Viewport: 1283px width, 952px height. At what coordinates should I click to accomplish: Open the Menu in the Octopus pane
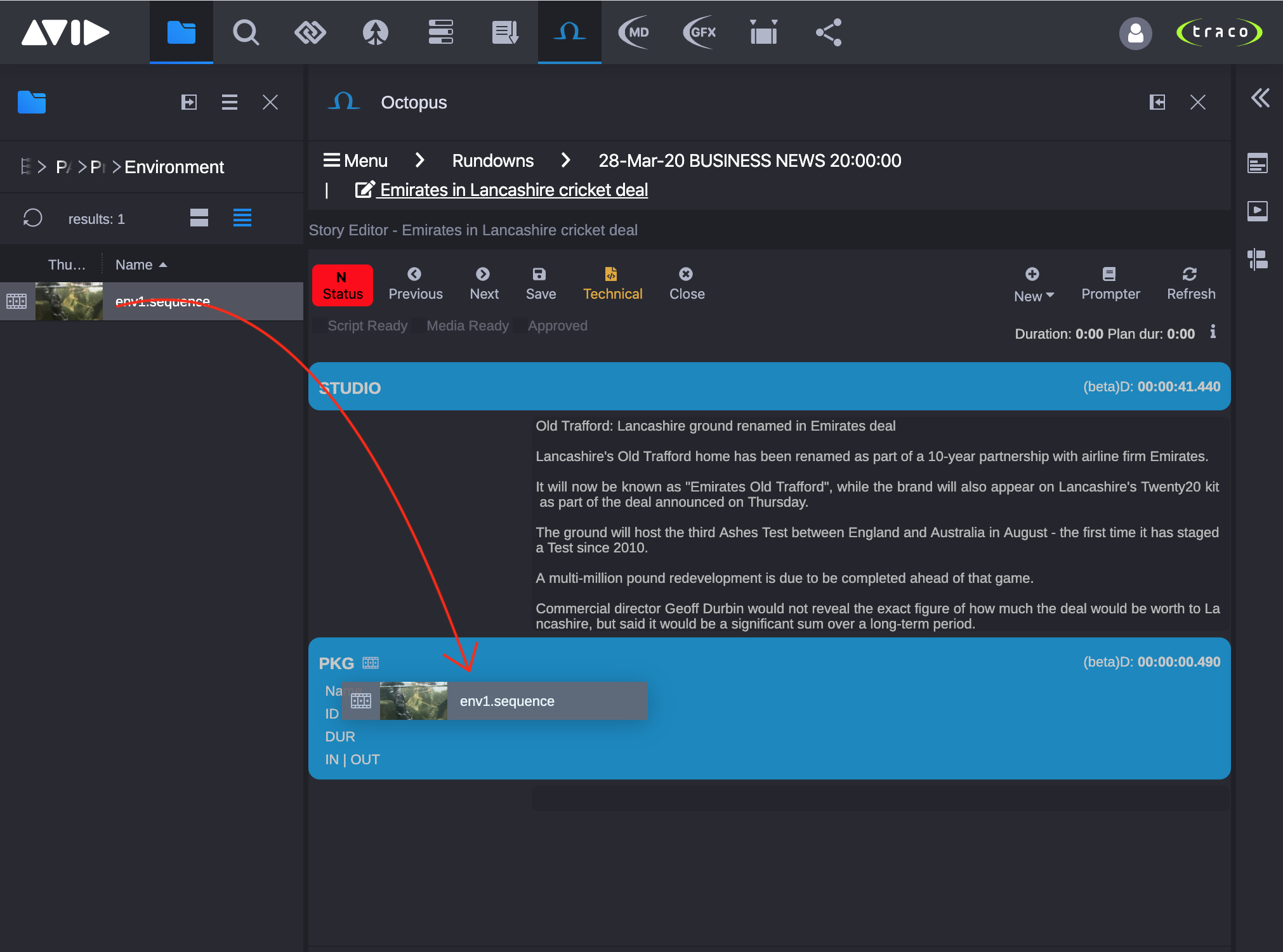pos(355,160)
